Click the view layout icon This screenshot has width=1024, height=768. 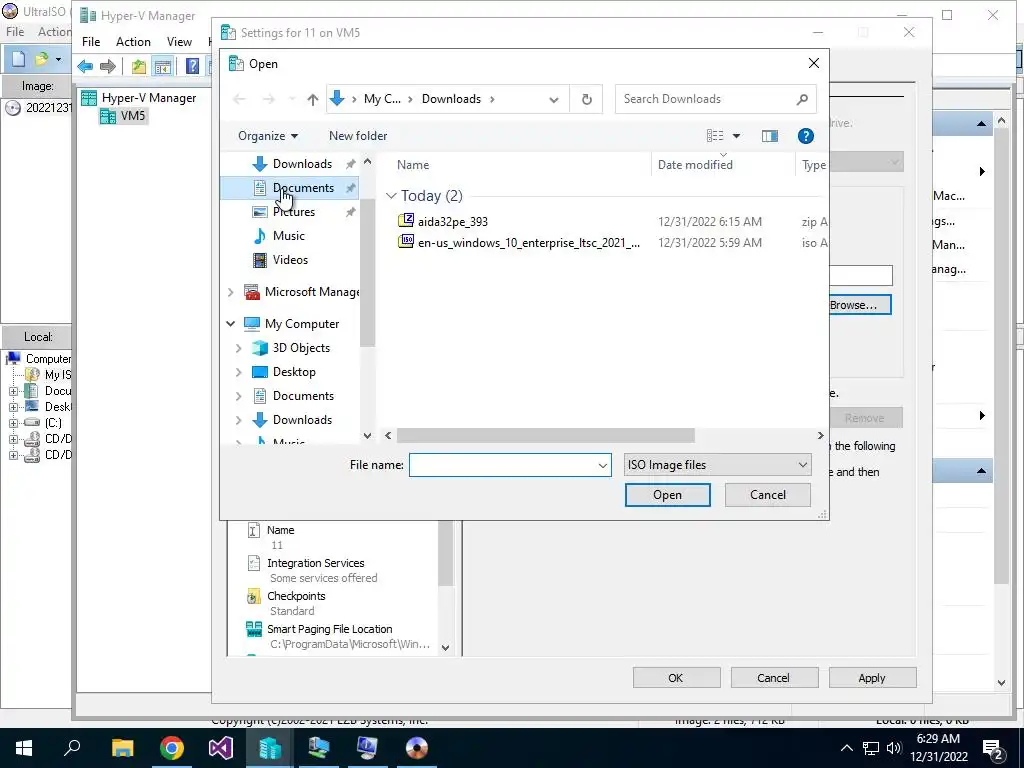(715, 136)
